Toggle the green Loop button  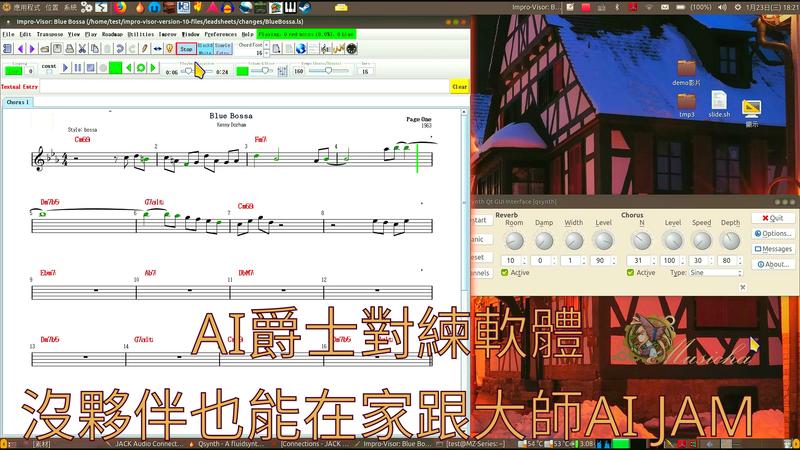(14, 71)
